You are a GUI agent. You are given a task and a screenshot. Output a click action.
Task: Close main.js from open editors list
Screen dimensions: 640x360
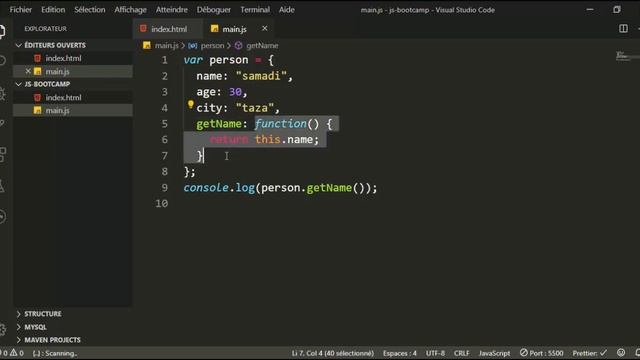click(28, 71)
